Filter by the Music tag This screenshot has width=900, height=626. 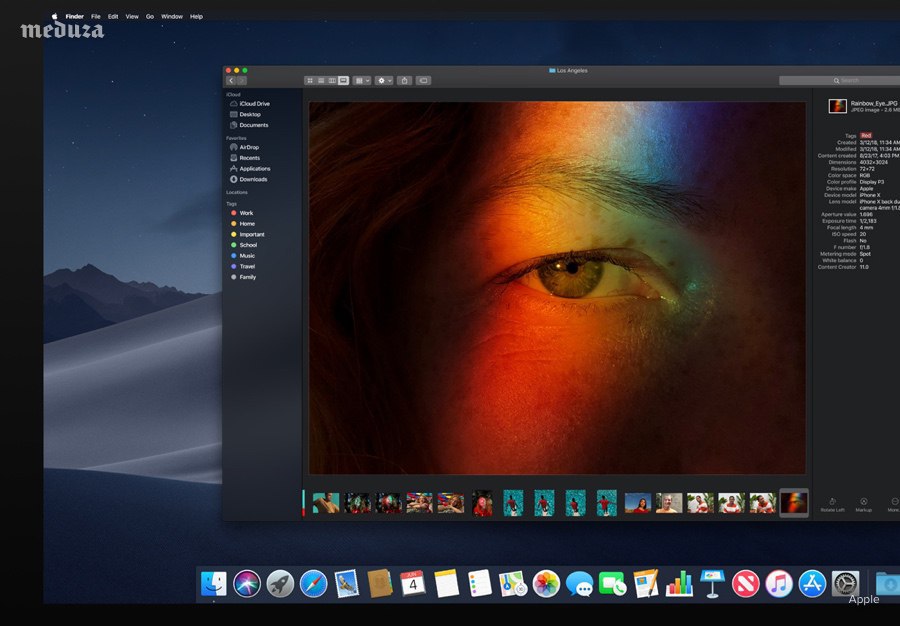click(x=243, y=256)
